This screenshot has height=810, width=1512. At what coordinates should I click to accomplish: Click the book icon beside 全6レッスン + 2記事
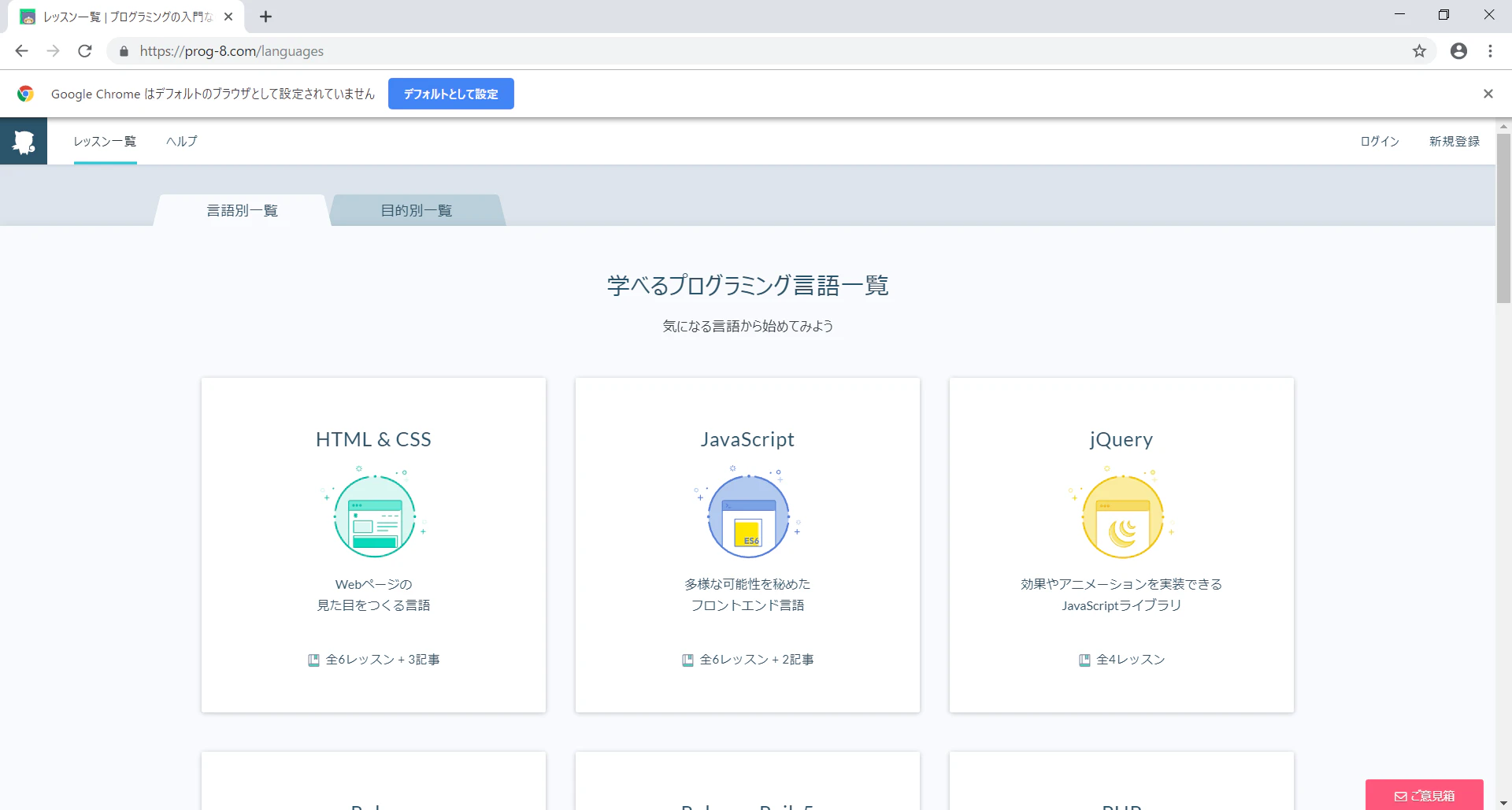(x=687, y=660)
